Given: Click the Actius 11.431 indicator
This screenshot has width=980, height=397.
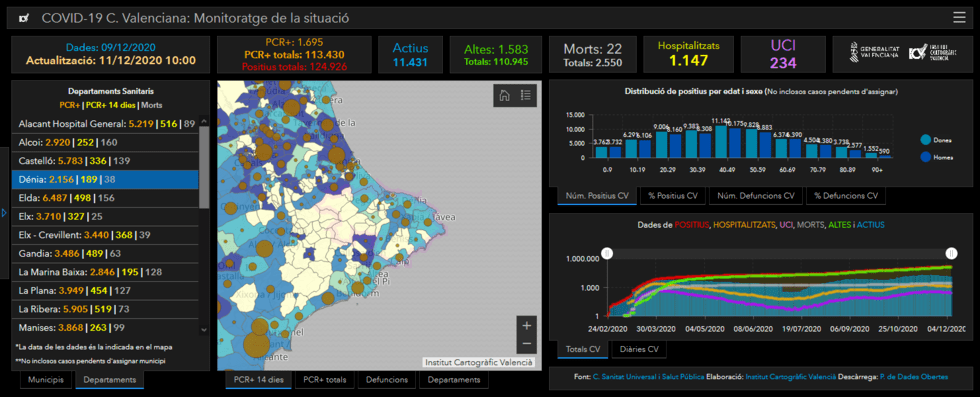Looking at the screenshot, I should (x=410, y=55).
